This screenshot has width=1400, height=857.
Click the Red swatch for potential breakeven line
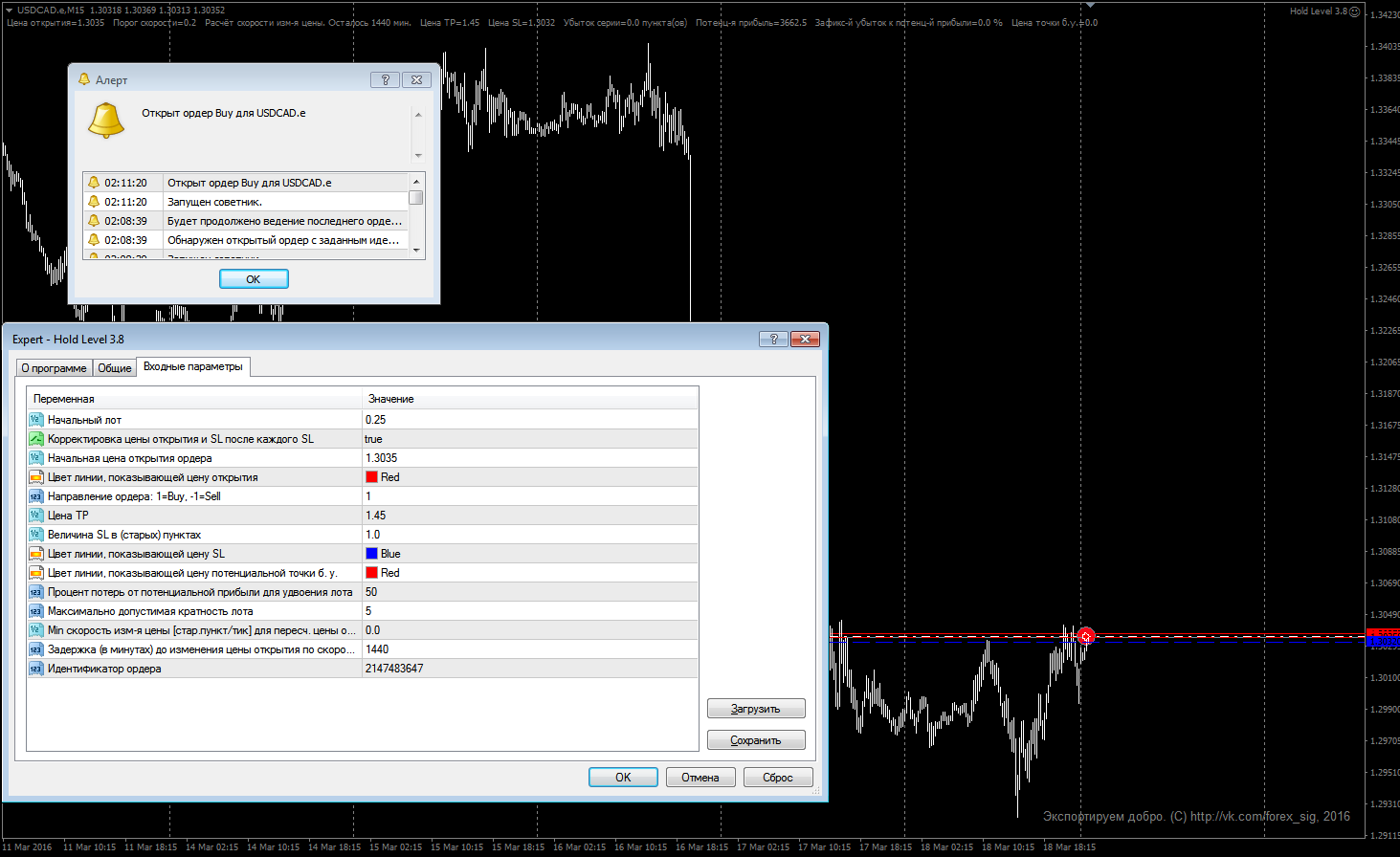372,572
